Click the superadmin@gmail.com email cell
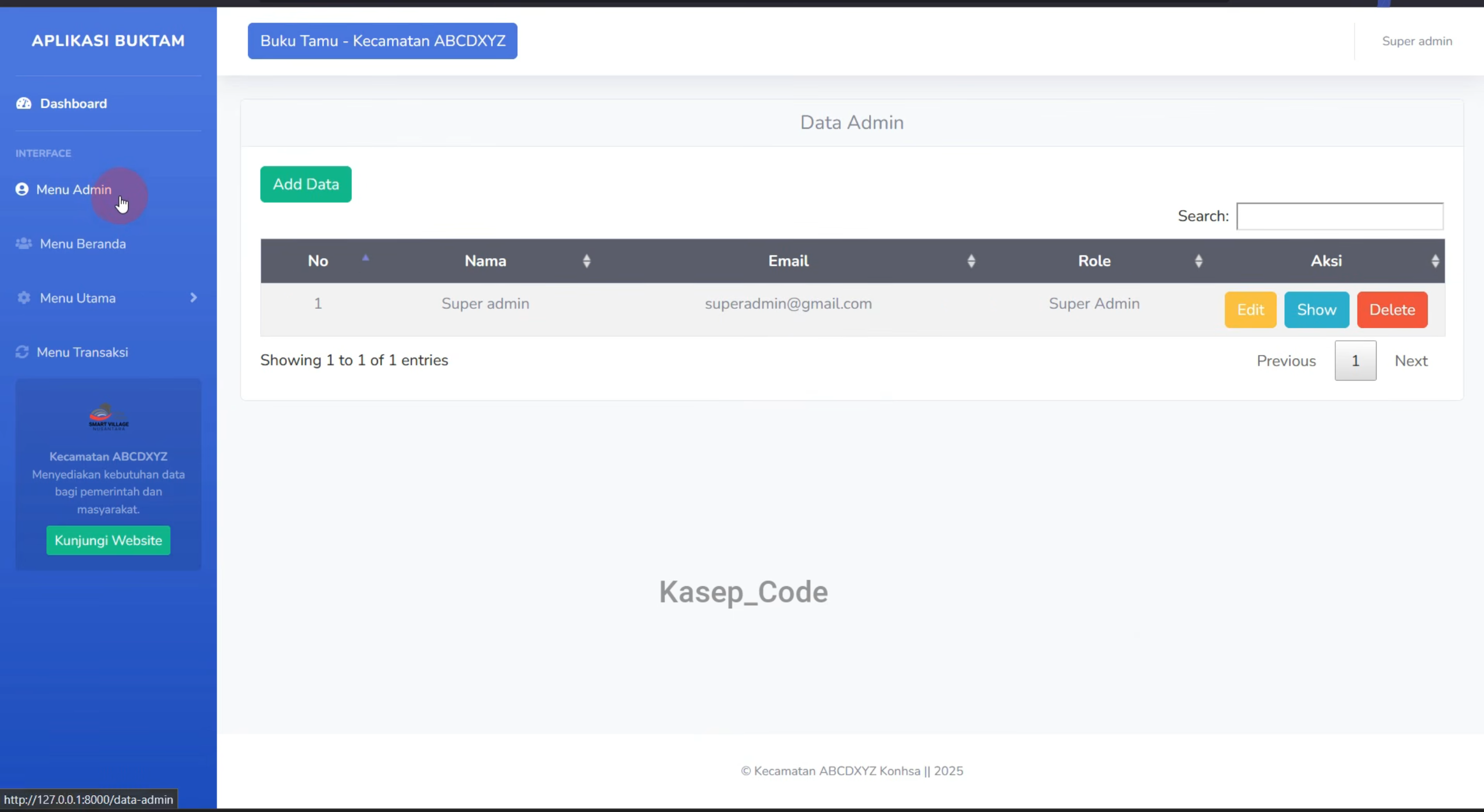This screenshot has height=812, width=1484. (788, 304)
